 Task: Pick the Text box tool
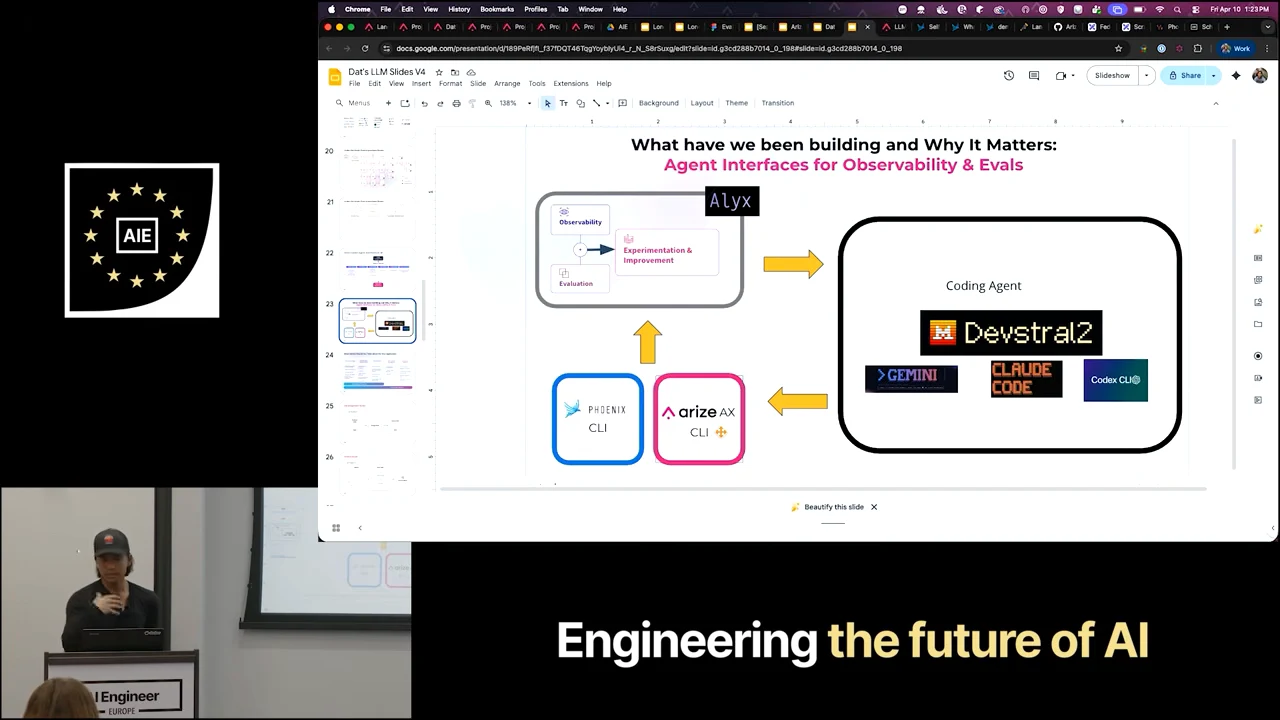tap(563, 103)
